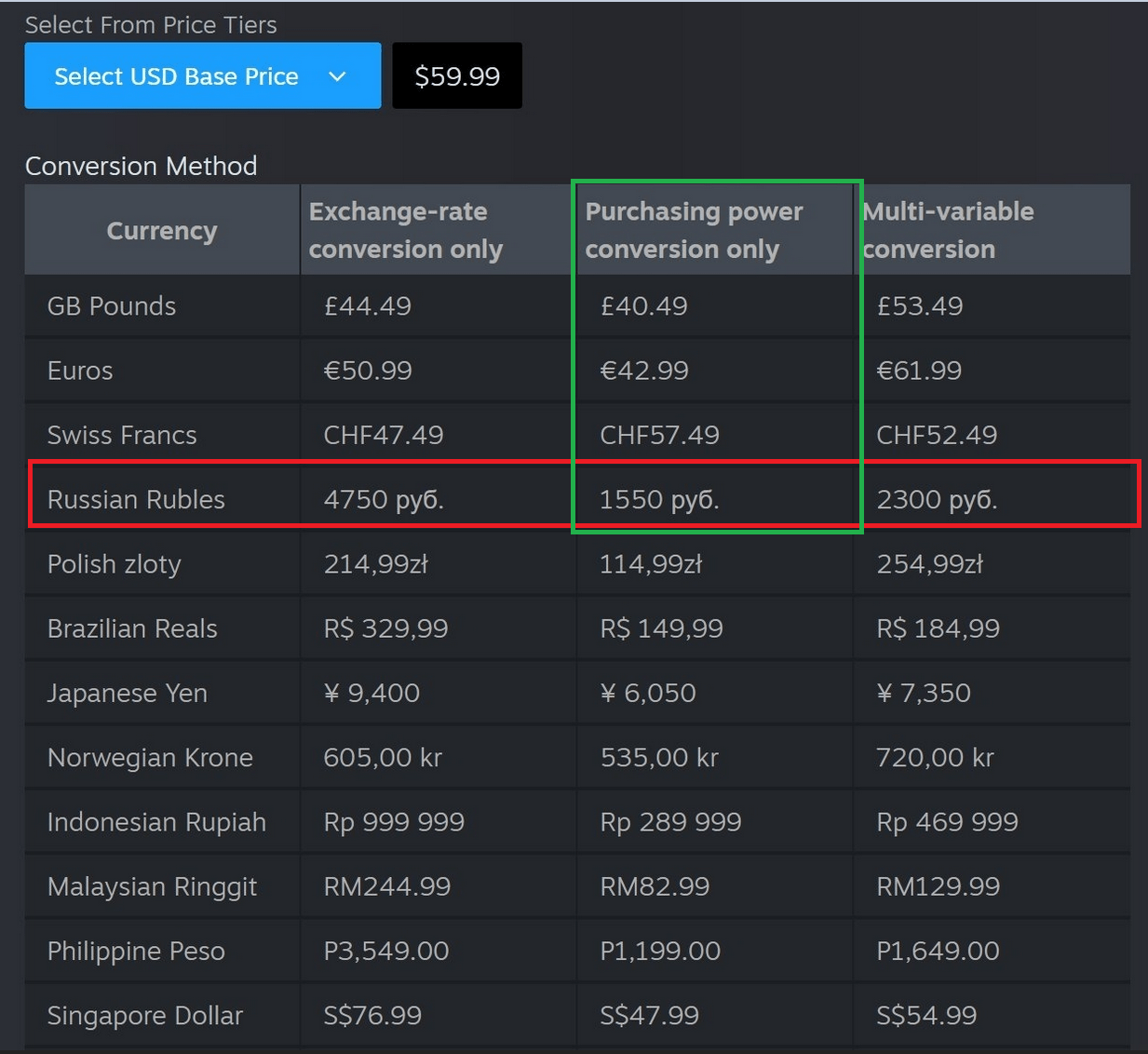Screen dimensions: 1148x1054
Task: Click the Singapore Dollar S$76.99 cell
Action: [x=372, y=1015]
